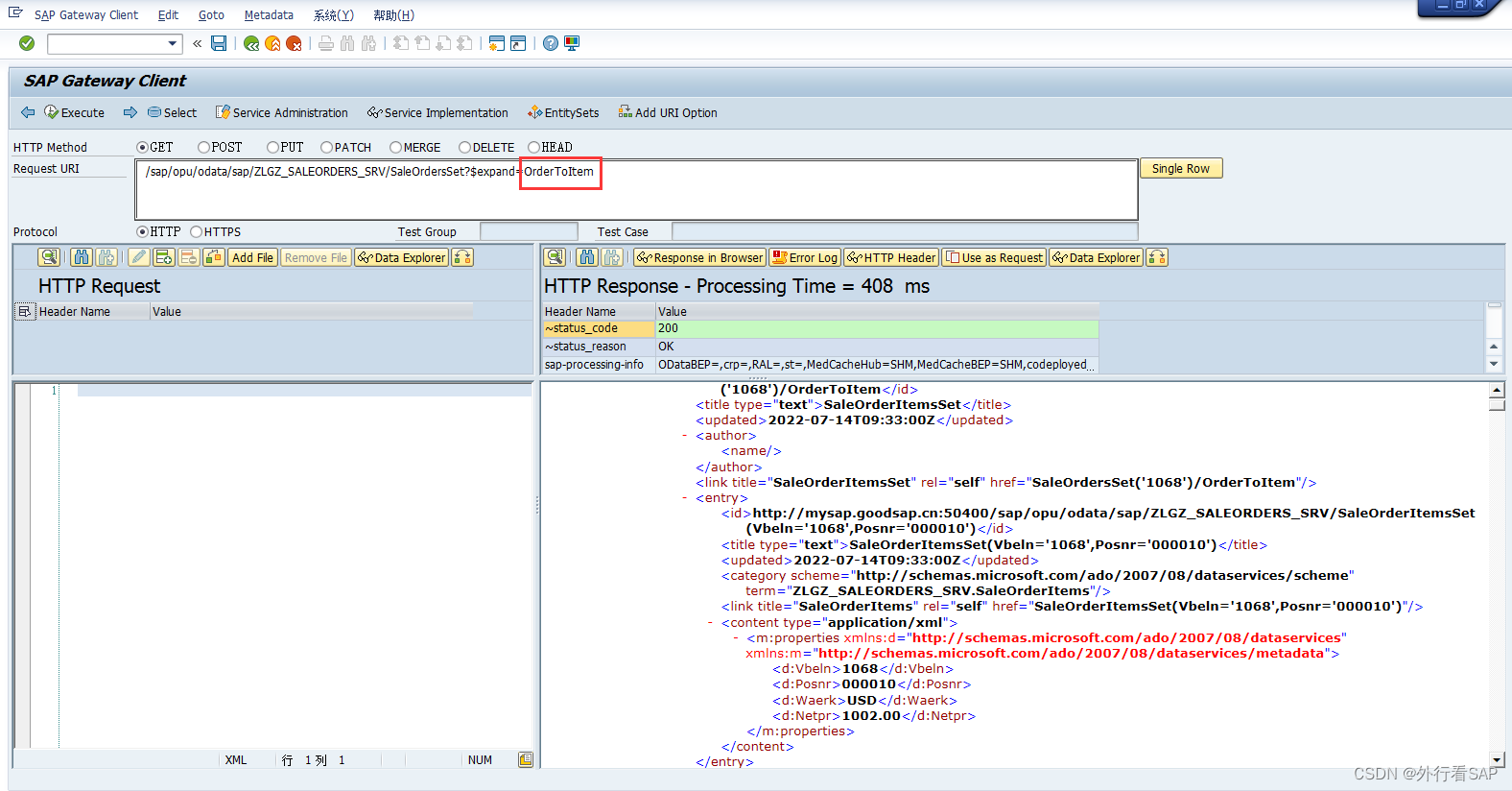Click the Service Implementation button
Image resolution: width=1512 pixels, height=791 pixels.
click(x=437, y=112)
